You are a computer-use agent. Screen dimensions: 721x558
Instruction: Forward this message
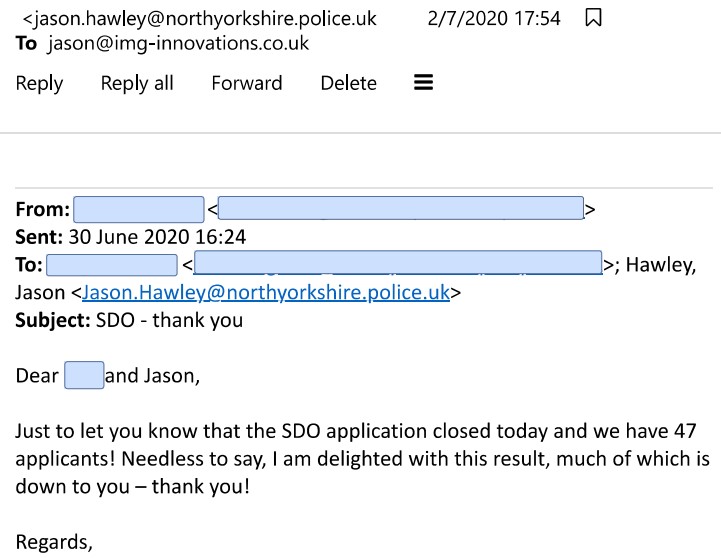247,83
